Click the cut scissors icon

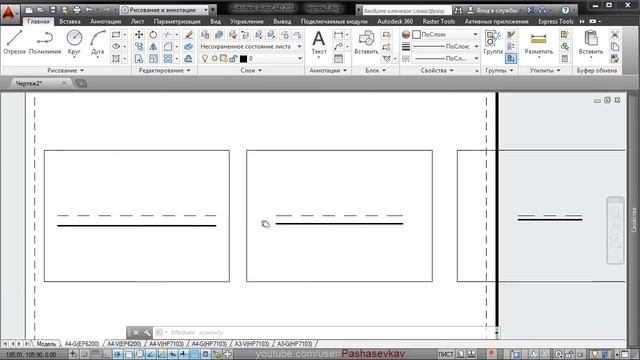615,35
